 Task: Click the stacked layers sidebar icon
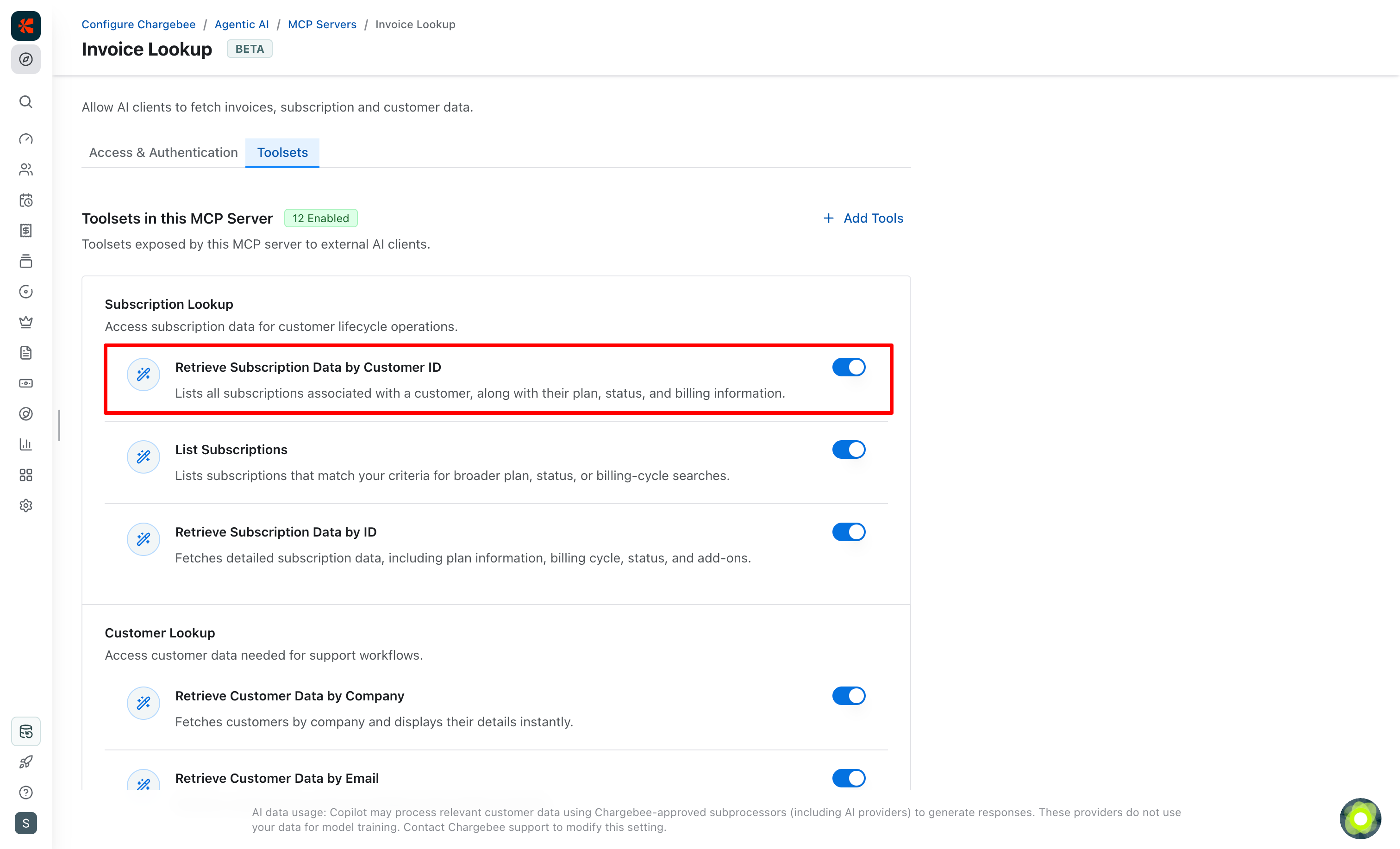25,261
